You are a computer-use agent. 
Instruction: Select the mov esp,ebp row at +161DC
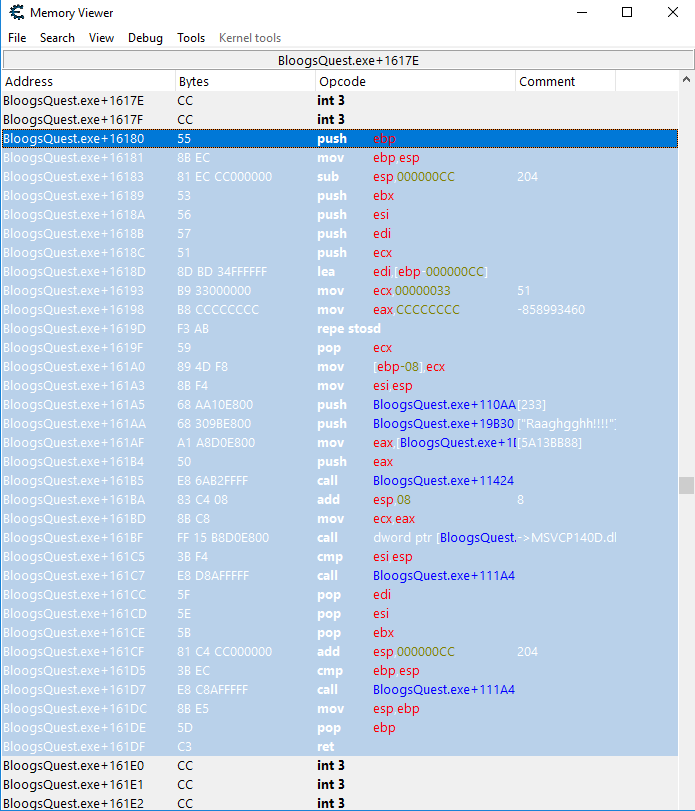pyautogui.click(x=340, y=709)
